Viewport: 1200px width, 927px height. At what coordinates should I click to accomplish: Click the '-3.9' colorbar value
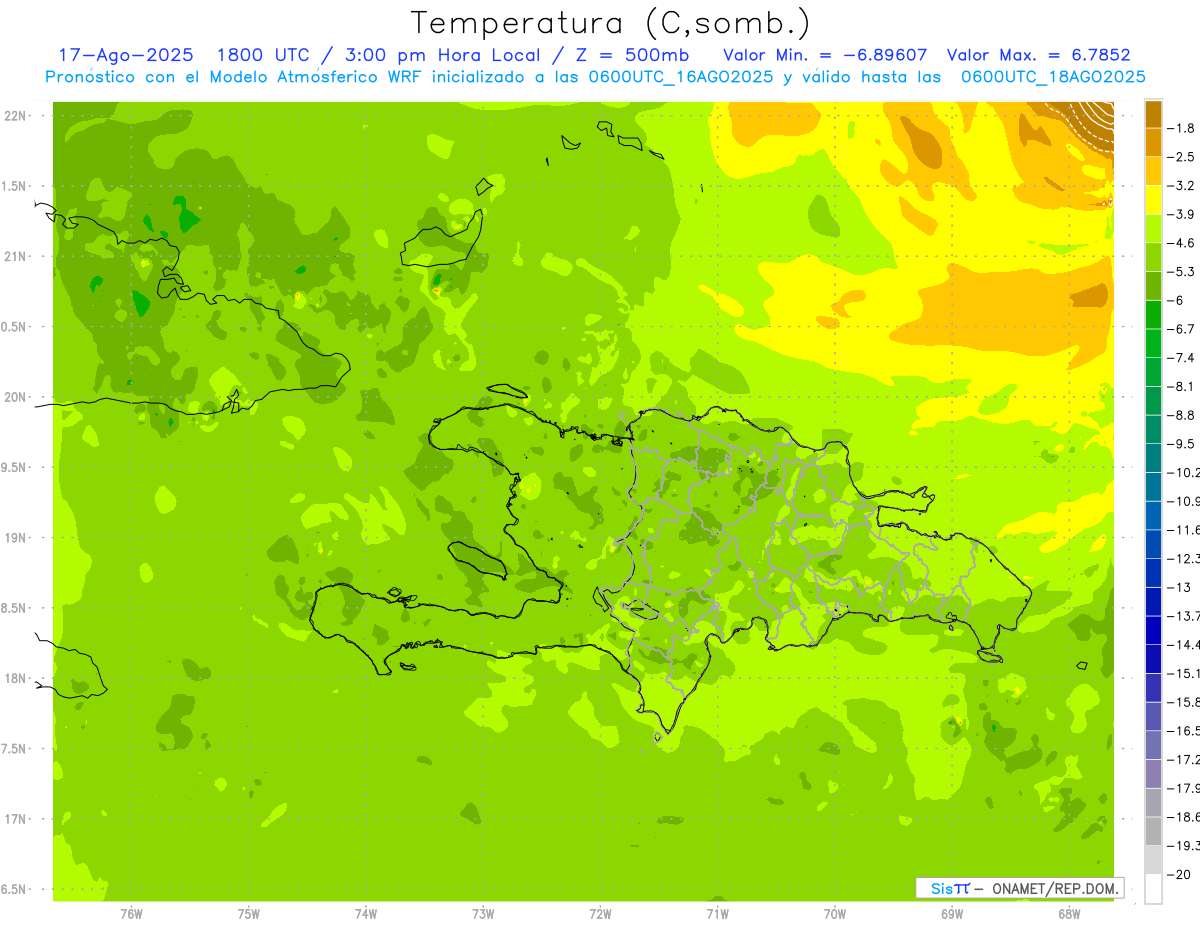pyautogui.click(x=1182, y=214)
